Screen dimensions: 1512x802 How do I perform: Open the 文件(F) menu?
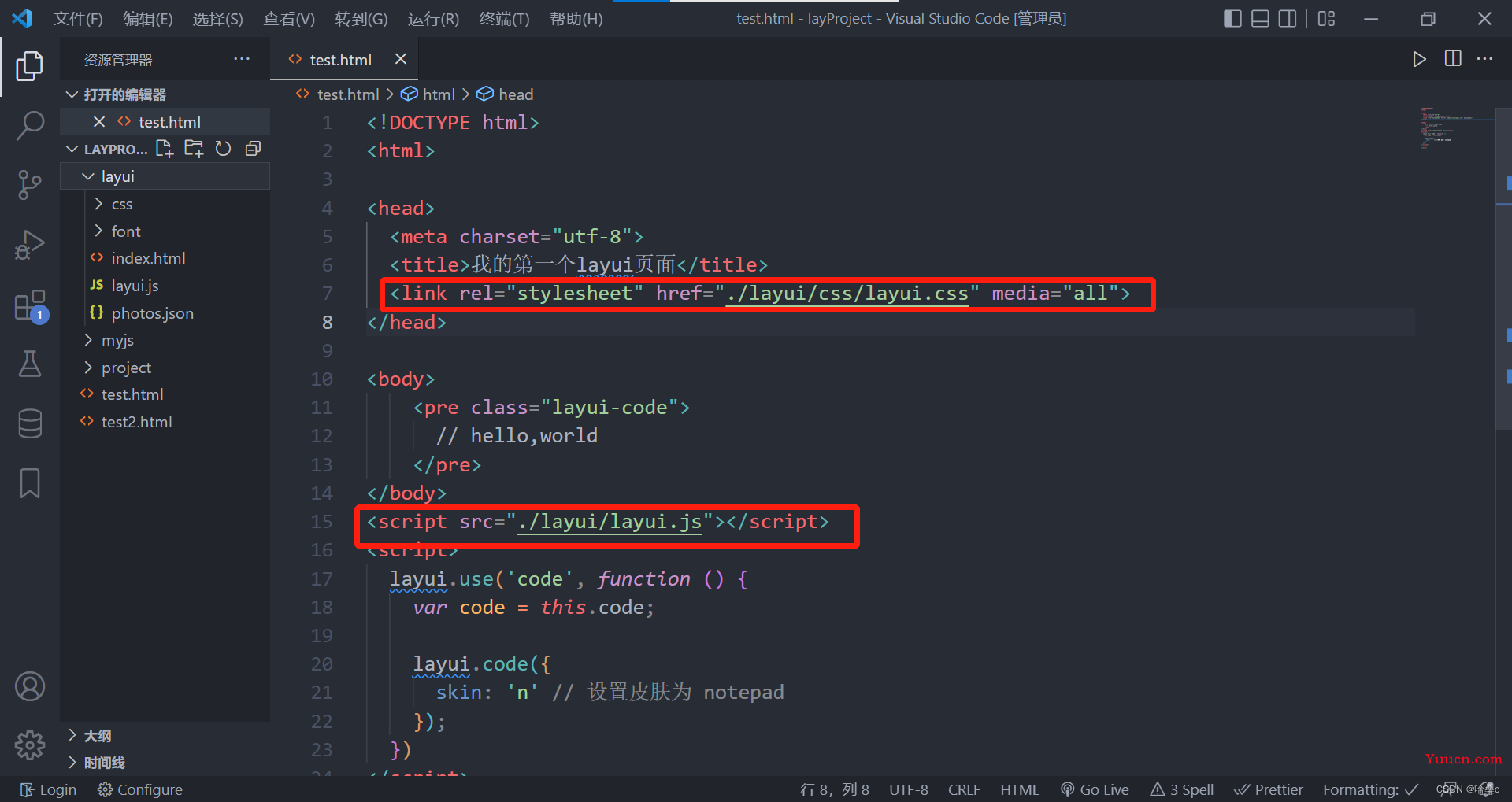[78, 18]
